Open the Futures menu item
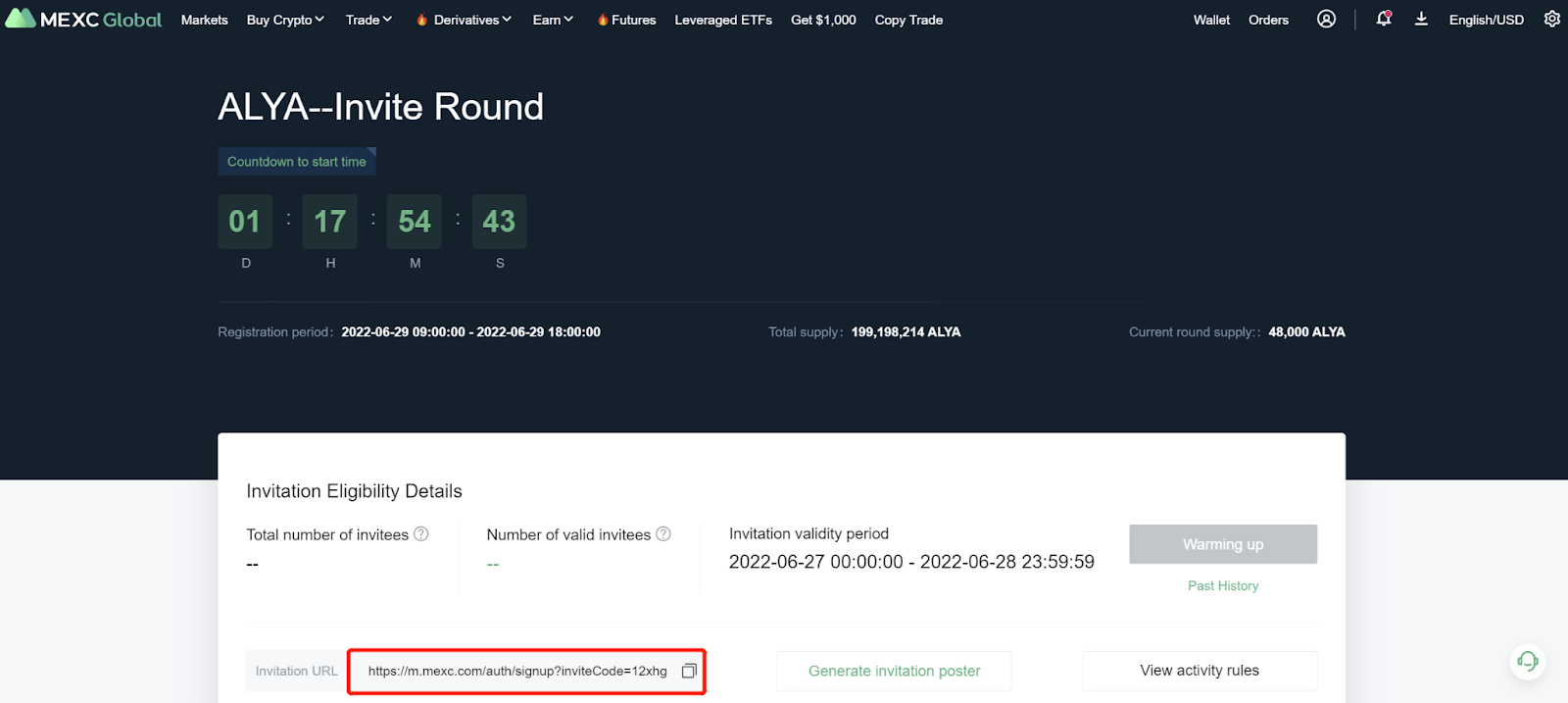Image resolution: width=1568 pixels, height=703 pixels. point(626,20)
